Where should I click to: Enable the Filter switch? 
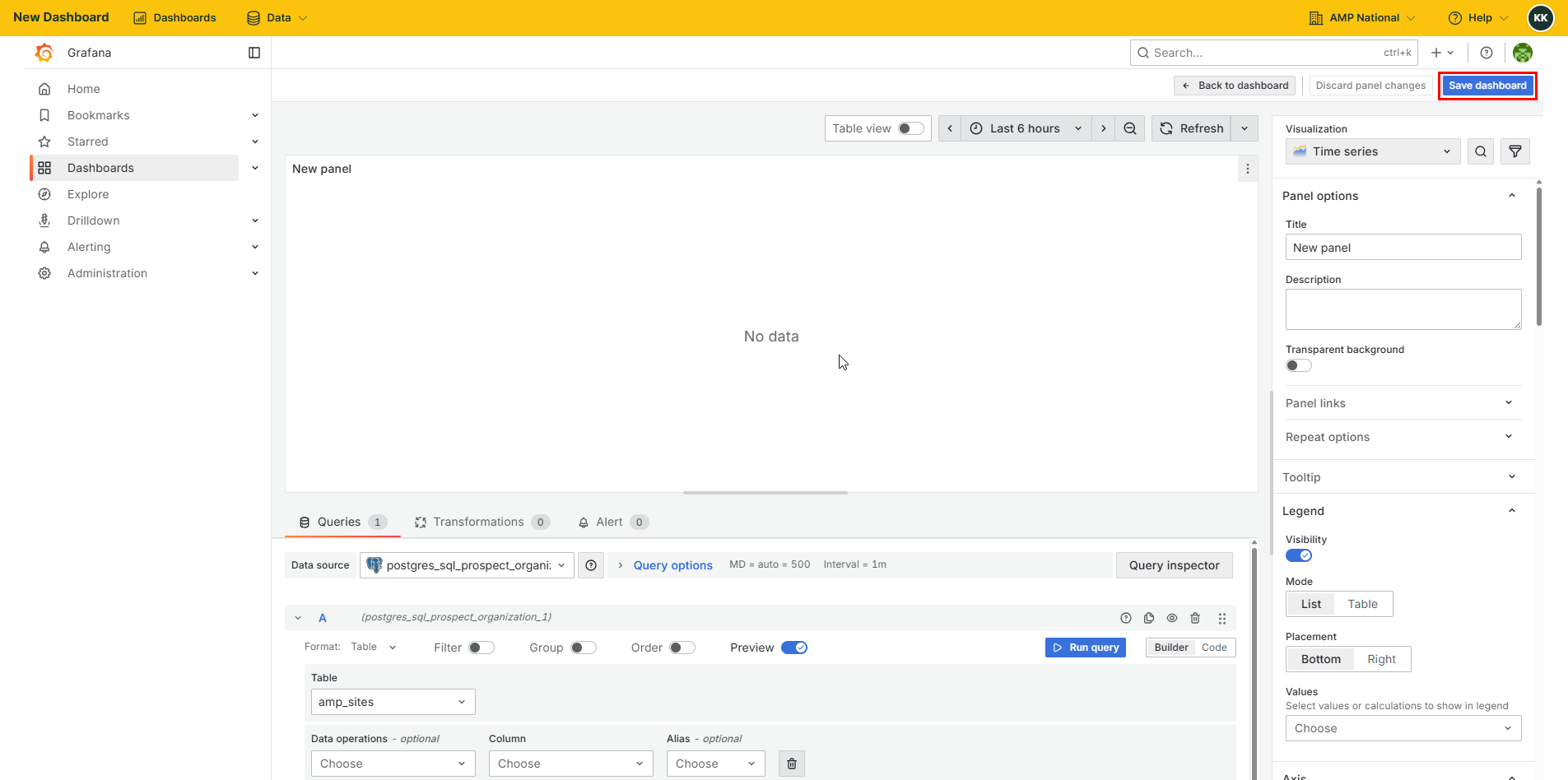[x=482, y=648]
